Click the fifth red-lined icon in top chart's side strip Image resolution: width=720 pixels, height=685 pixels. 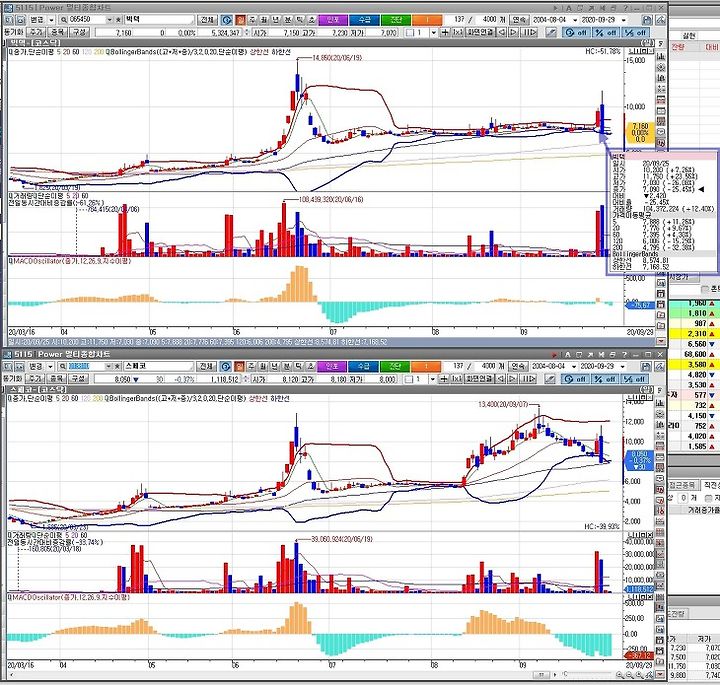pos(661,100)
